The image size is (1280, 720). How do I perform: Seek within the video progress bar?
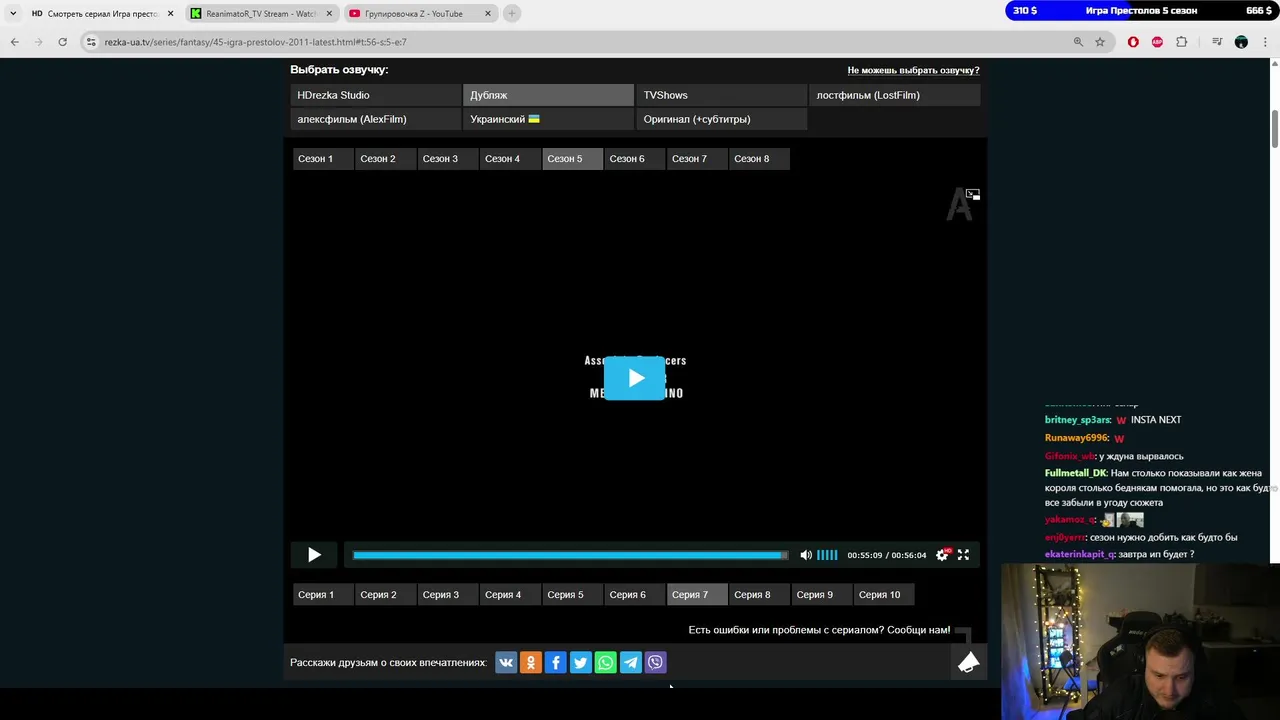[x=570, y=555]
